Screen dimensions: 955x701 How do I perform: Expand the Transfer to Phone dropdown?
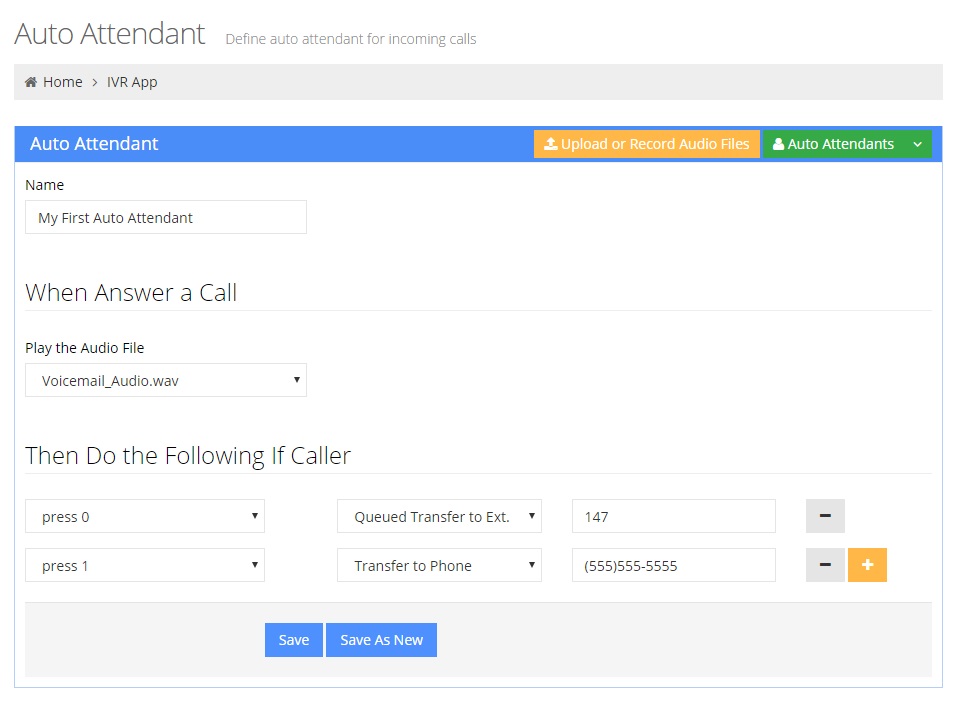[439, 565]
